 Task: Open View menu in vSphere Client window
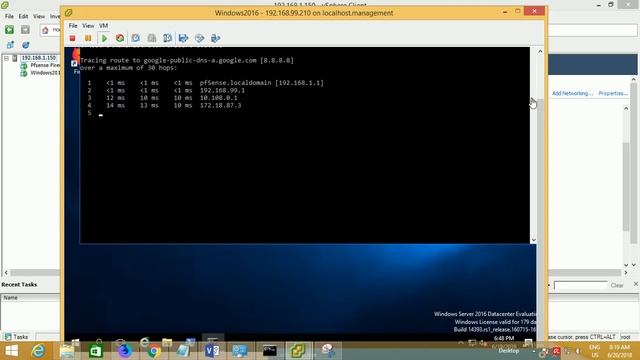point(39,16)
